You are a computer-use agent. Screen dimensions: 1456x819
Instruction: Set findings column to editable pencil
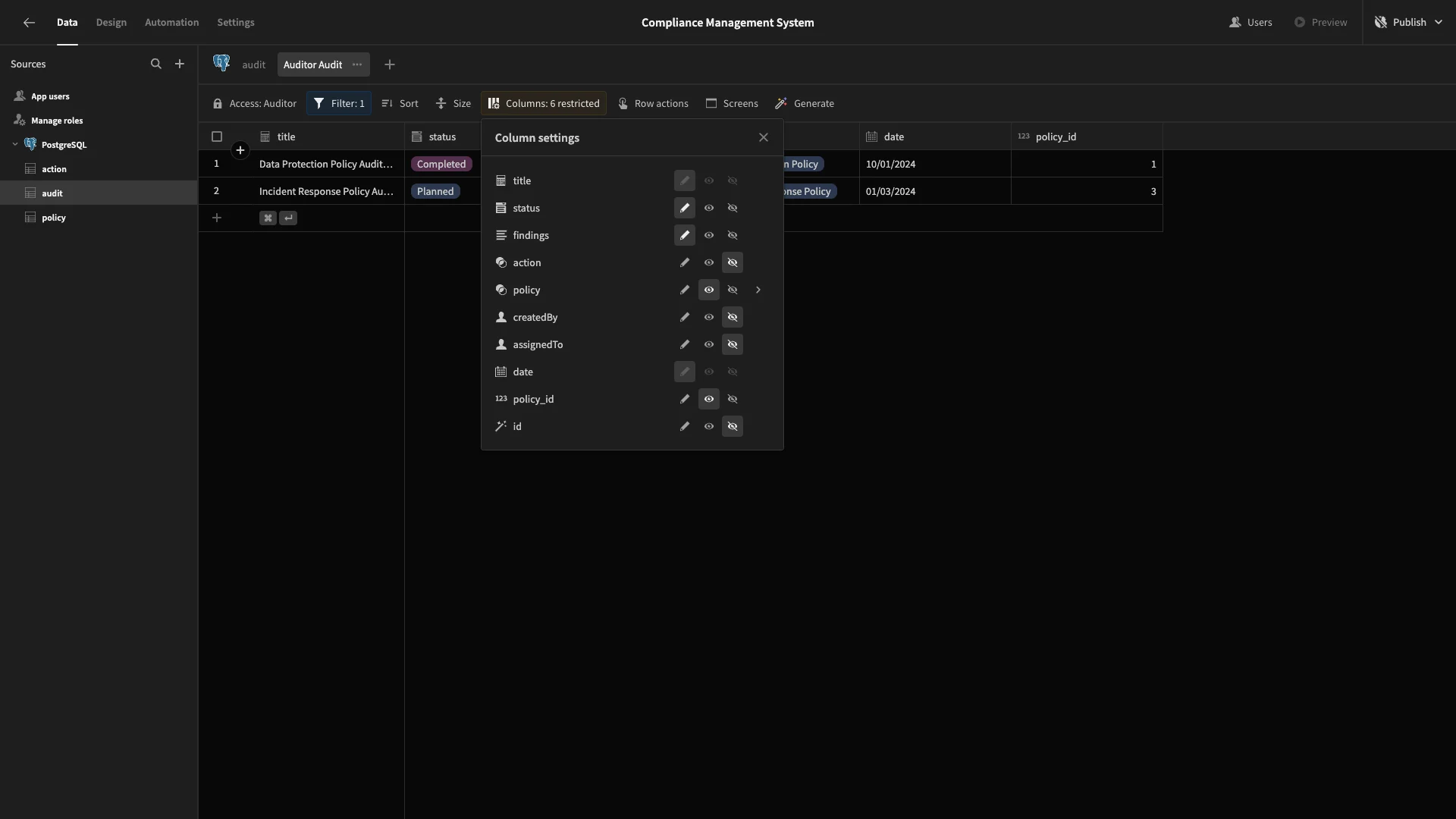point(685,235)
